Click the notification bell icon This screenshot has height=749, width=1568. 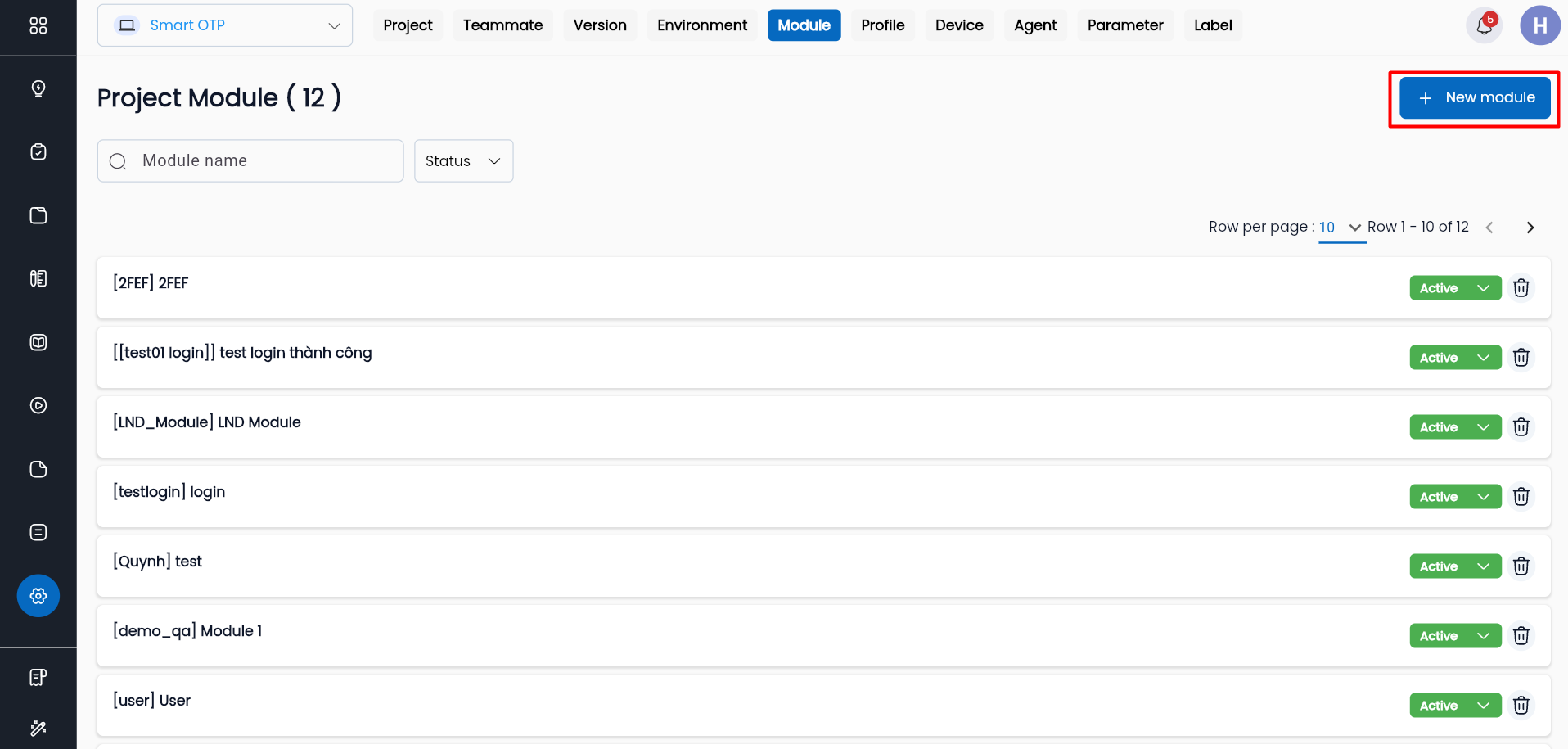pos(1484,26)
